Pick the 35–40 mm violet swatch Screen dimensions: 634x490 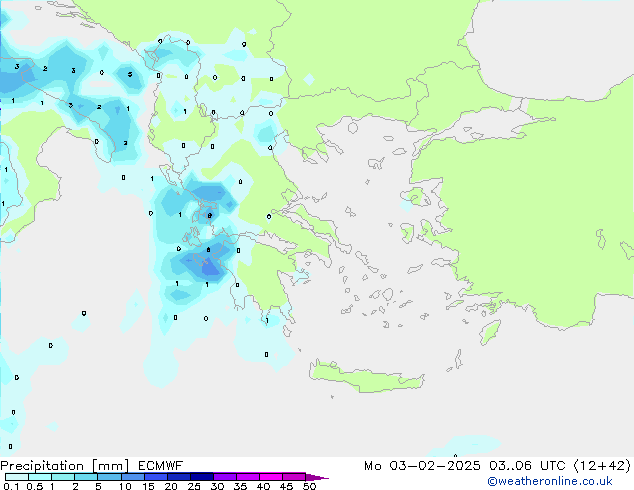248,477
